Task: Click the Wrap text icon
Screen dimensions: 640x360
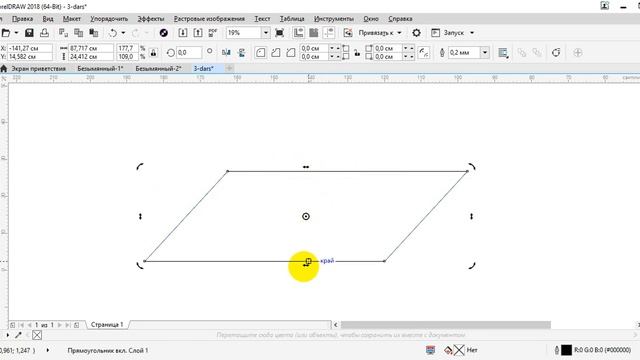Action: [x=503, y=53]
